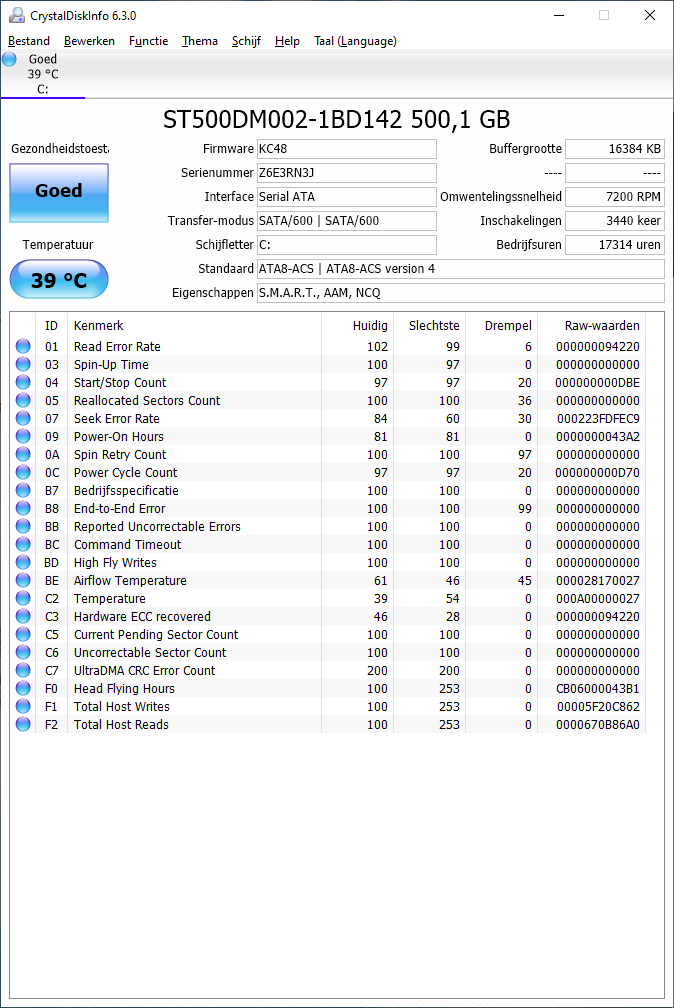Click the Firmware field showing KC48
This screenshot has height=1008, width=674.
(x=346, y=149)
